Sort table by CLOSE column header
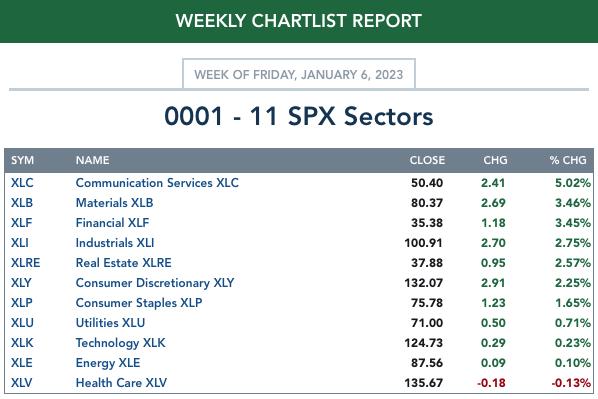598x399 pixels. [x=427, y=160]
